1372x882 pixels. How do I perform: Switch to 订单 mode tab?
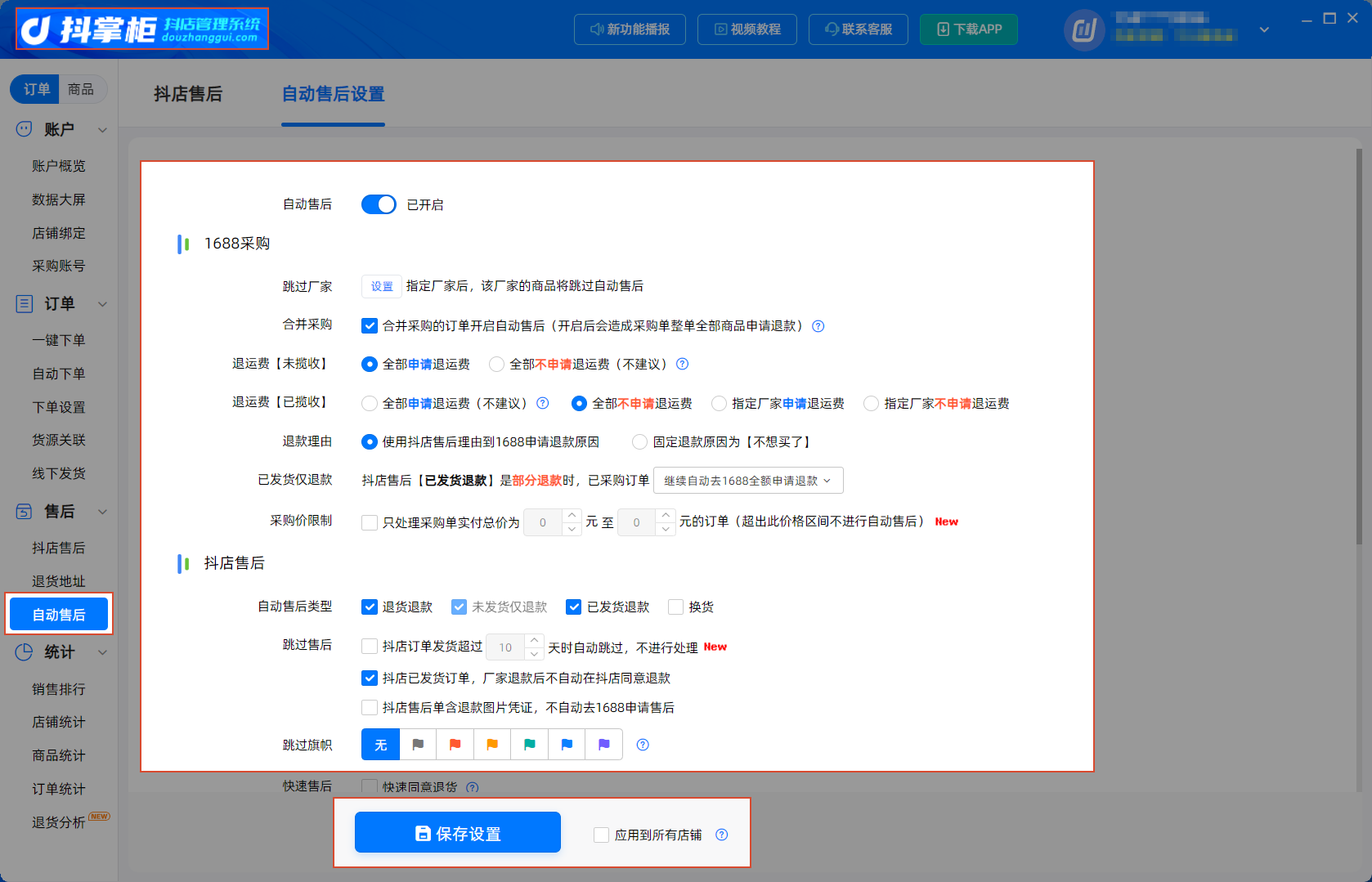pos(36,89)
